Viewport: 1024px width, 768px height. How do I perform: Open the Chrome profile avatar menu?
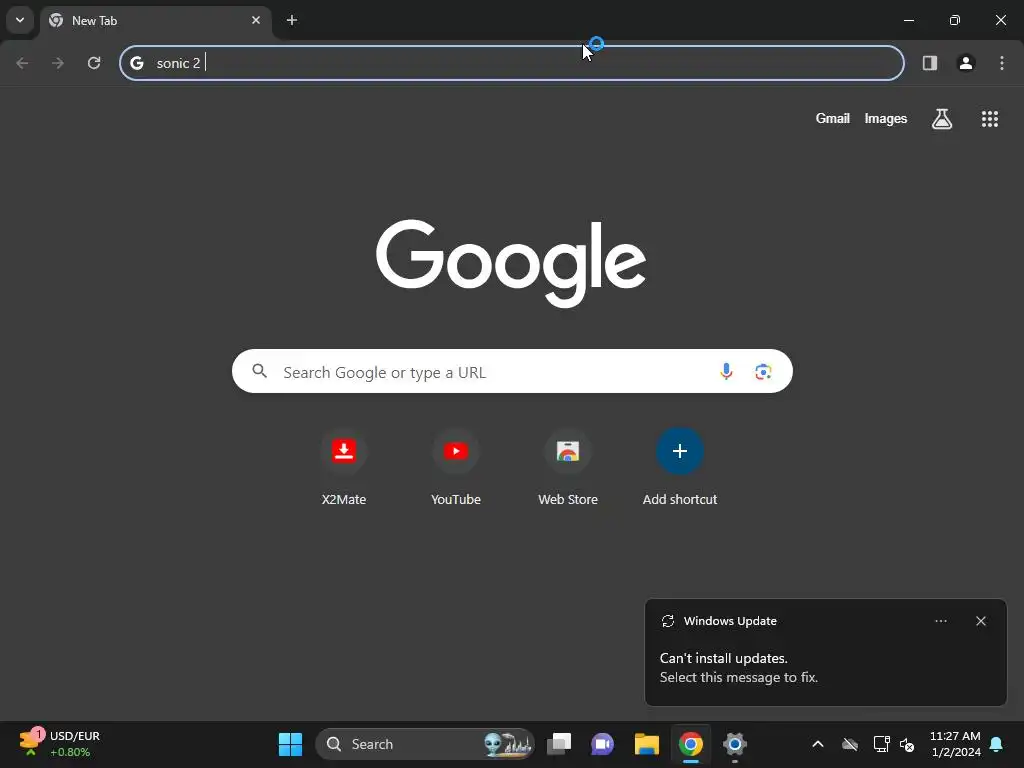[x=966, y=63]
